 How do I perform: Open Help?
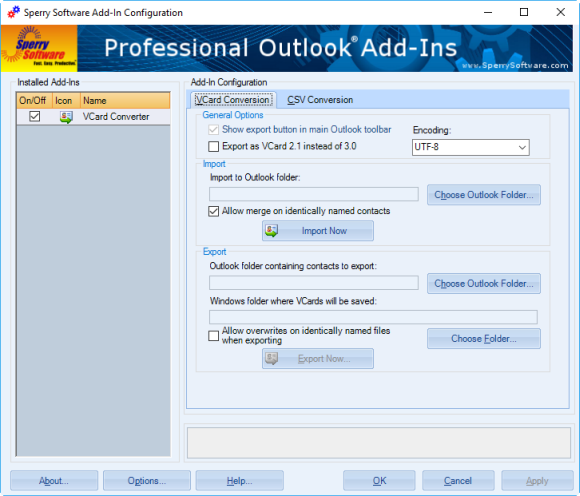(x=239, y=480)
